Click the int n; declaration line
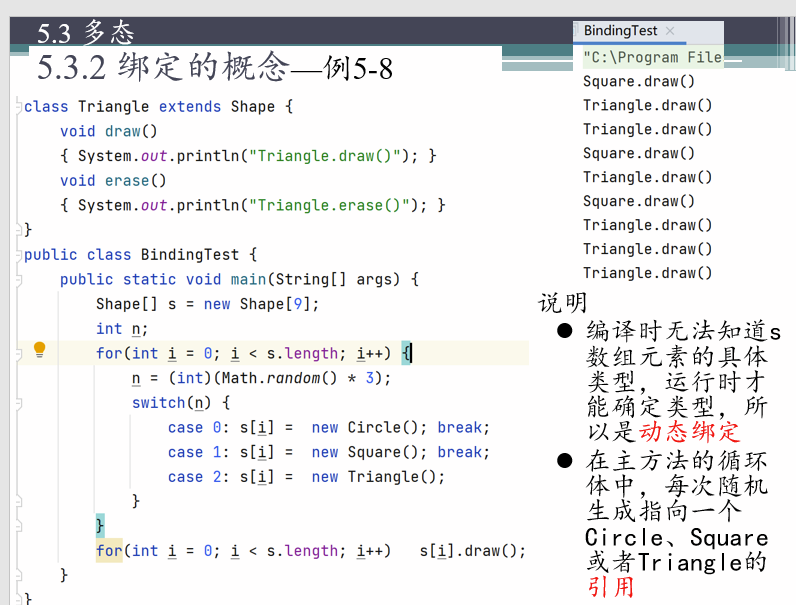 click(x=122, y=329)
